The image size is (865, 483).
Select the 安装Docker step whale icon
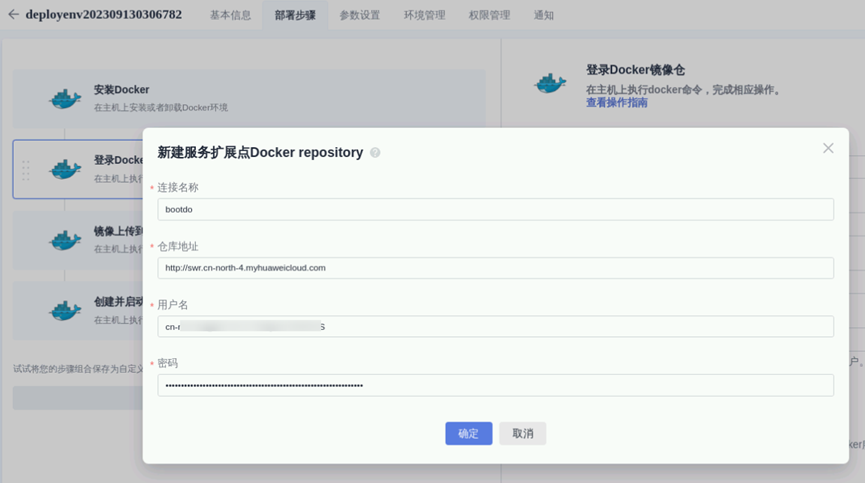tap(65, 99)
